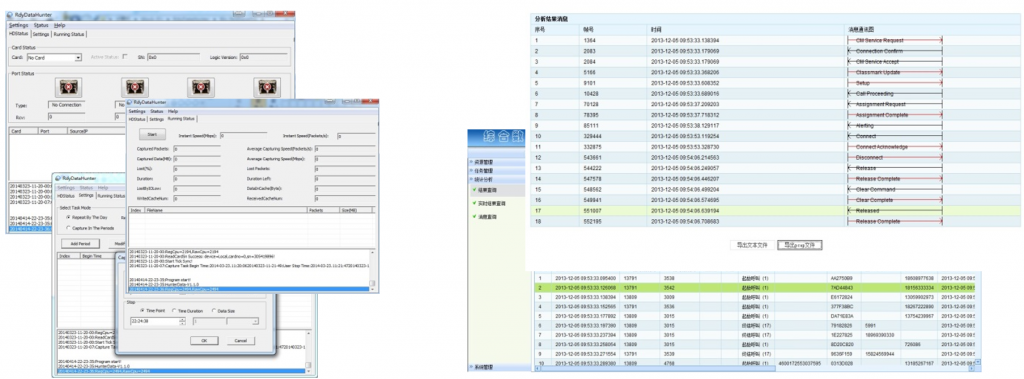The width and height of the screenshot is (1024, 379).
Task: Select the Assignment Complete message row
Action: (x=776, y=115)
